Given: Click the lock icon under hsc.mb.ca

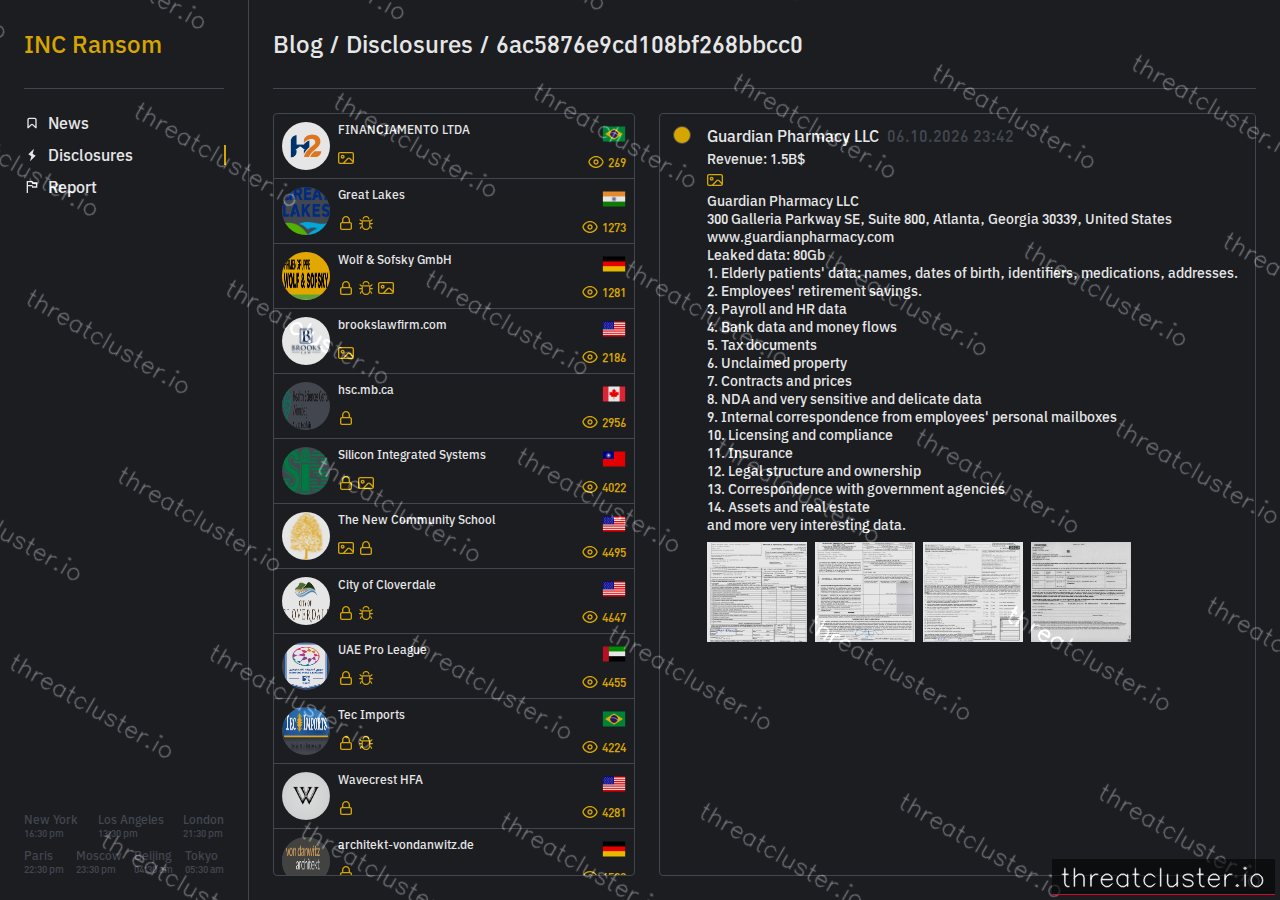Looking at the screenshot, I should [346, 418].
